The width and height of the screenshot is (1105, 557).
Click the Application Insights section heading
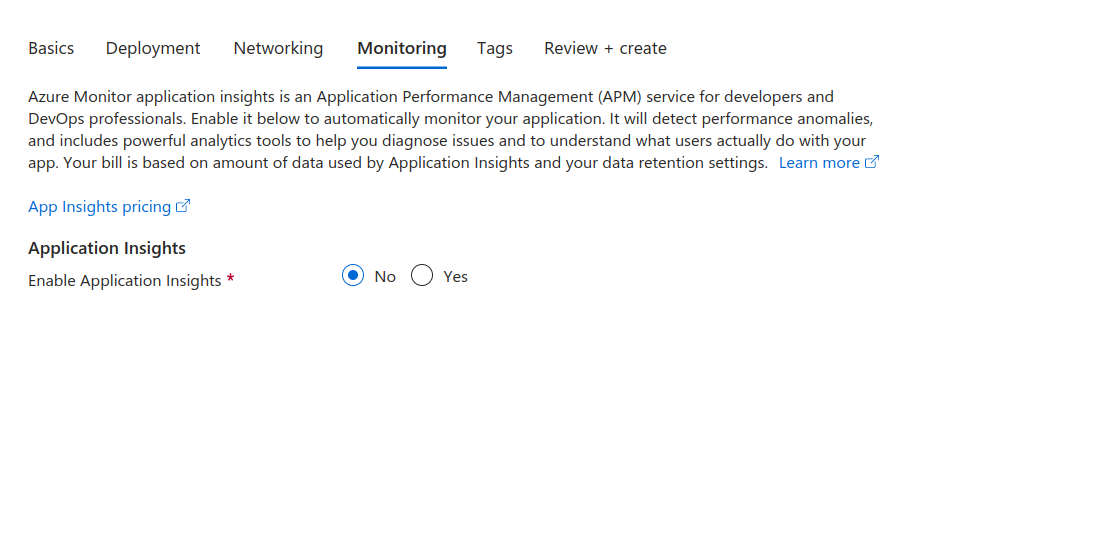(107, 248)
